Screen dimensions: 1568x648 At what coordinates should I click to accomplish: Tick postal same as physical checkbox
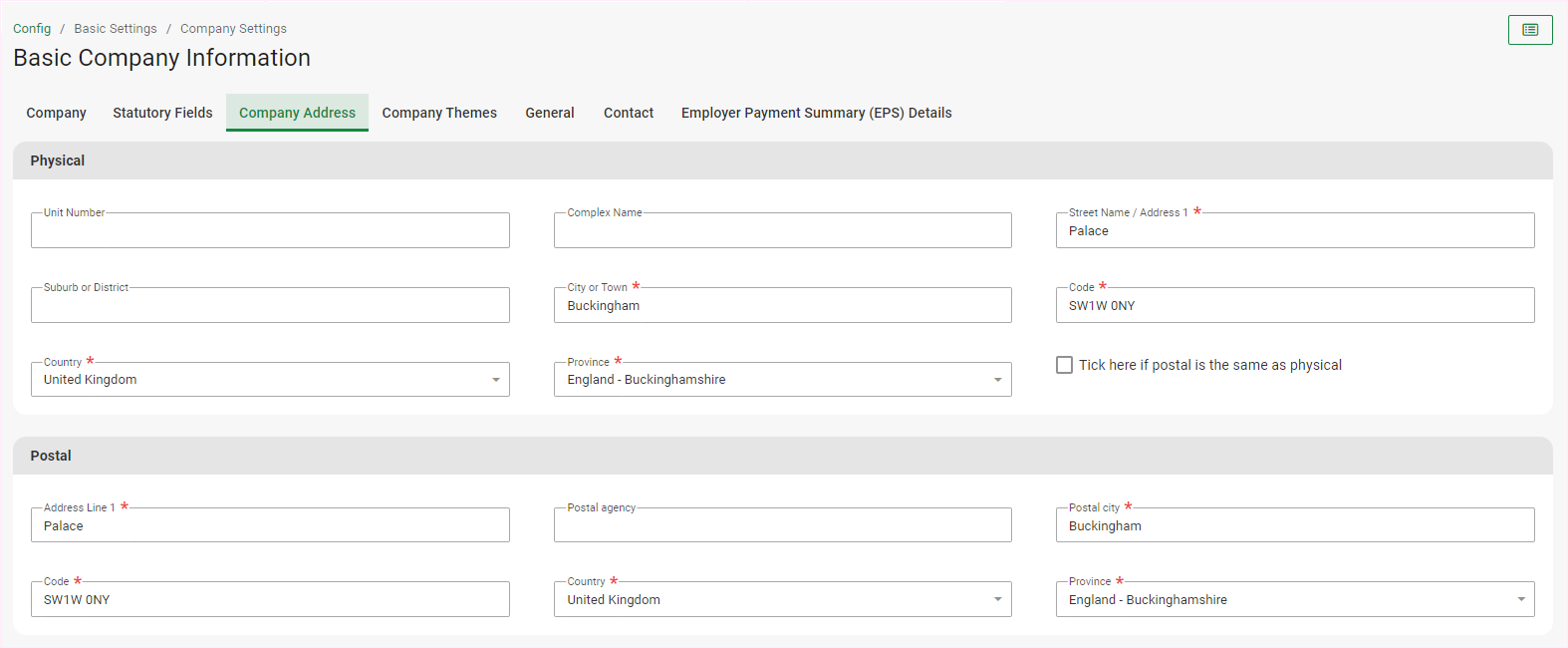1065,365
